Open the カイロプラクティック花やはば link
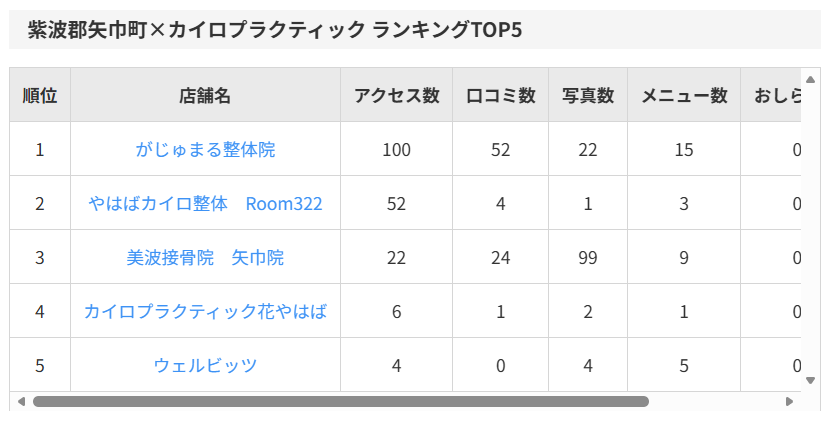Screen dimensions: 840x429 point(205,312)
